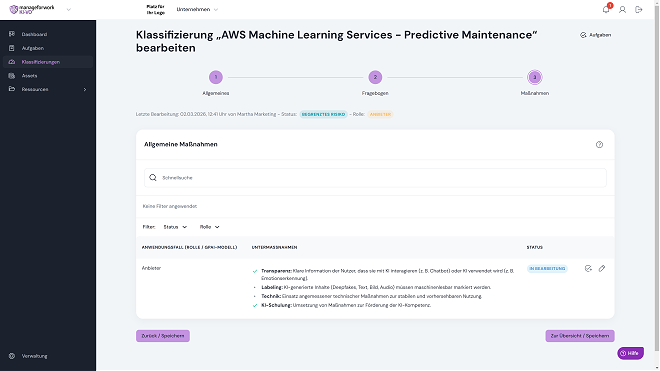Expand the Ressourcen chevron arrow
Image resolution: width=660 pixels, height=371 pixels.
(x=85, y=89)
